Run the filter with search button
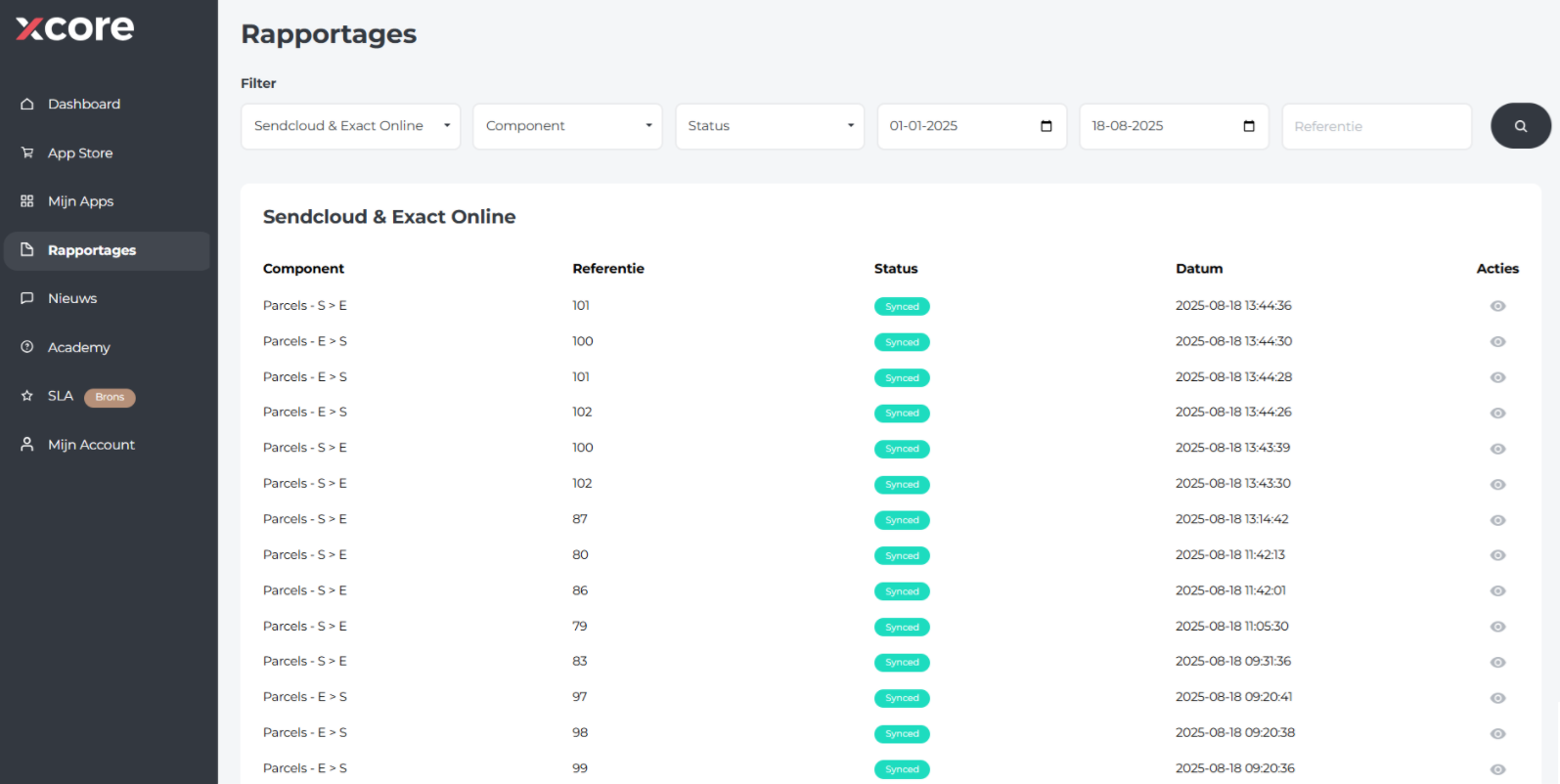The width and height of the screenshot is (1560, 784). [x=1521, y=126]
